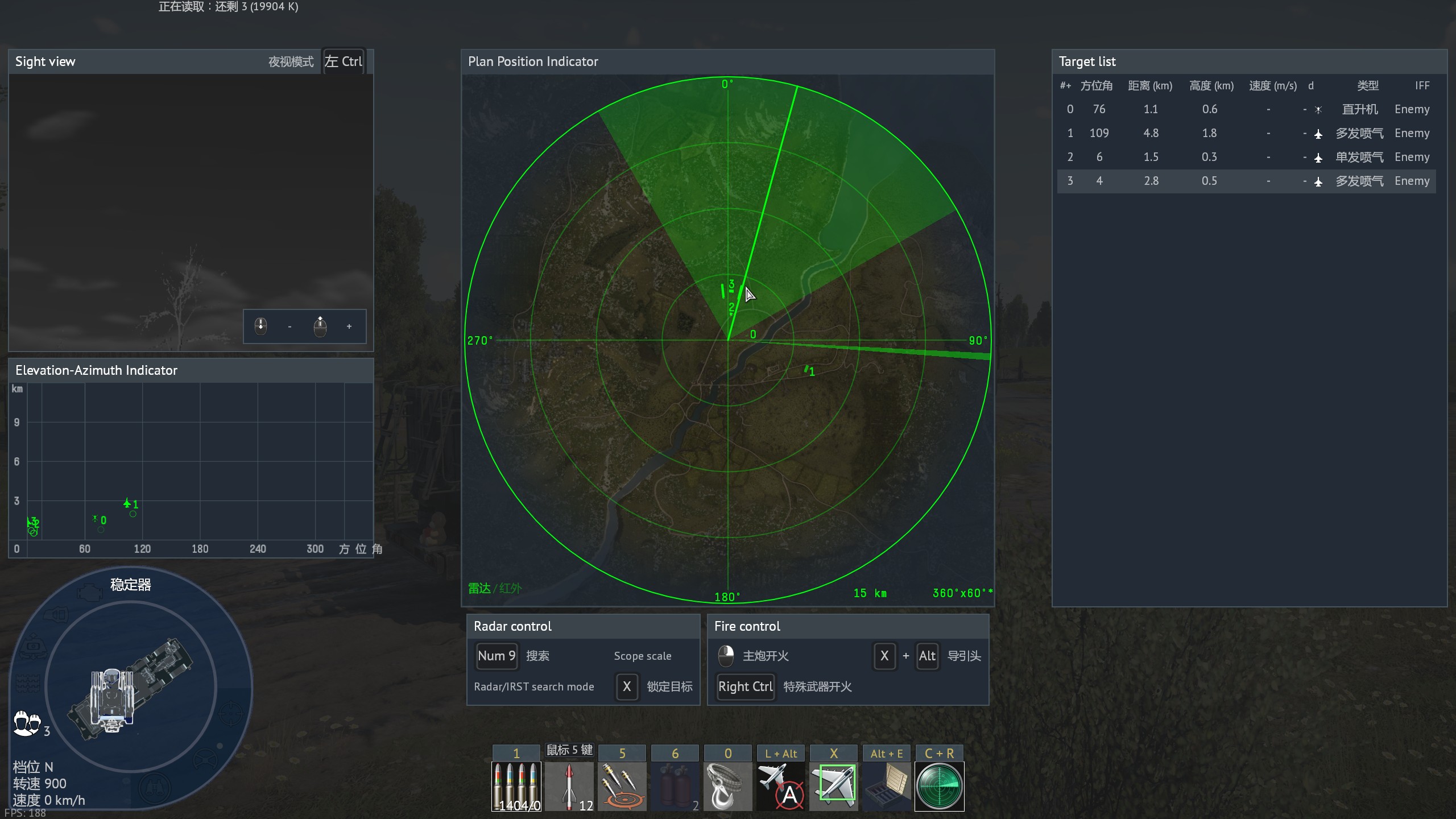Select target 1 row at azimuth 109
1456x819 pixels.
pyautogui.click(x=1246, y=133)
